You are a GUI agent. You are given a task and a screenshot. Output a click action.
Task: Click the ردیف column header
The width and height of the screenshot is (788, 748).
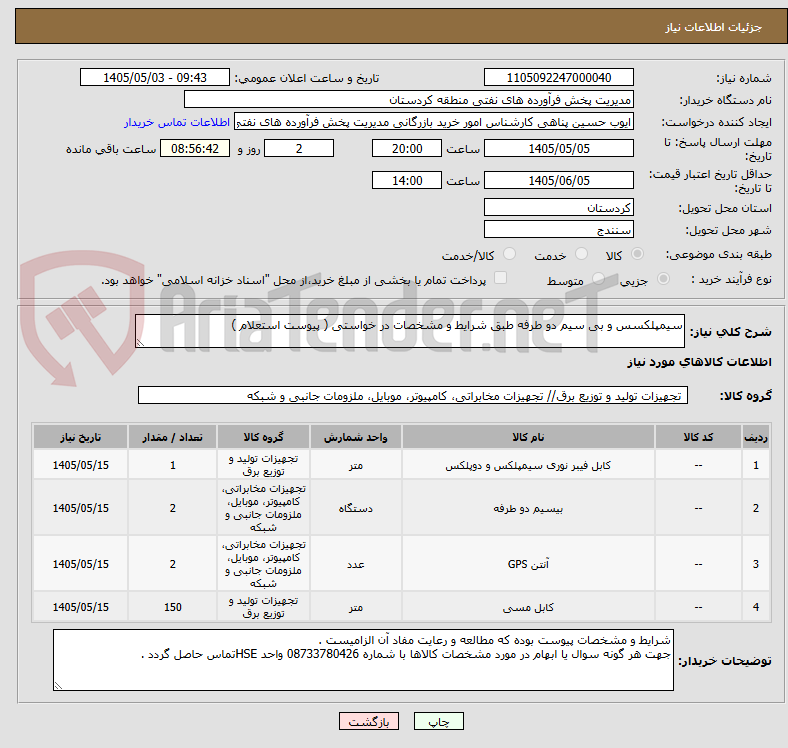click(x=755, y=437)
